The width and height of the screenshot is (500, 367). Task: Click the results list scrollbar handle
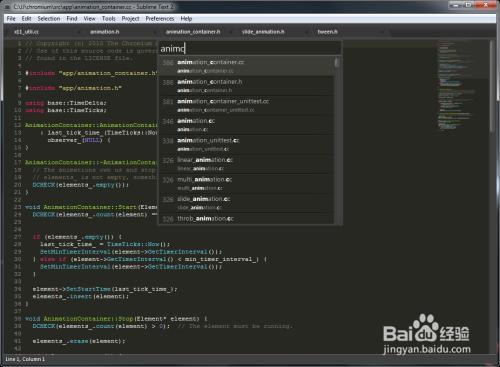[337, 62]
